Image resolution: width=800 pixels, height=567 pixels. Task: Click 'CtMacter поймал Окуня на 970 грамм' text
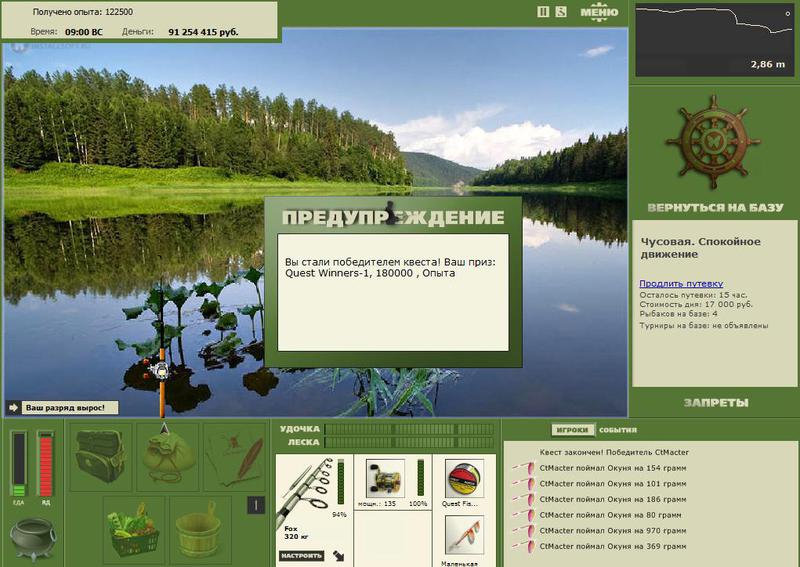(613, 531)
